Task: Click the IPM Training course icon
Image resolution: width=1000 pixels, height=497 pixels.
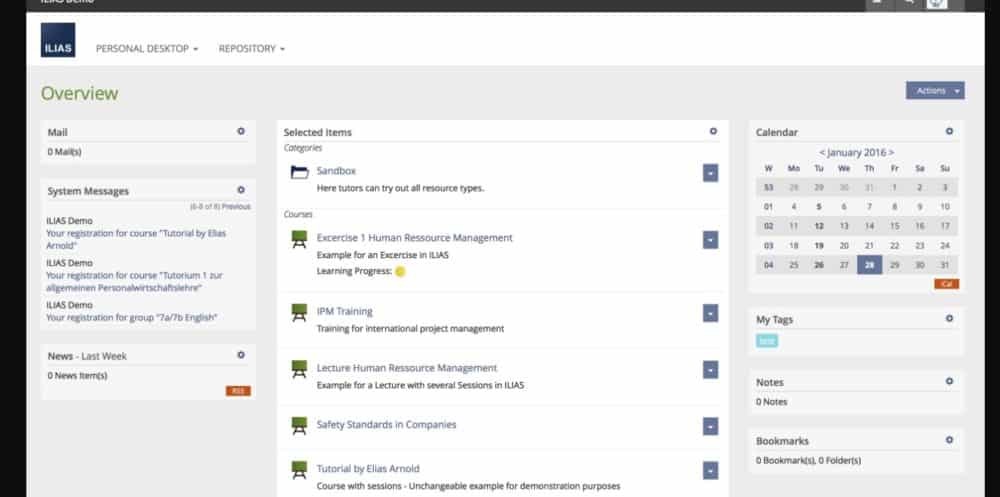Action: (299, 313)
